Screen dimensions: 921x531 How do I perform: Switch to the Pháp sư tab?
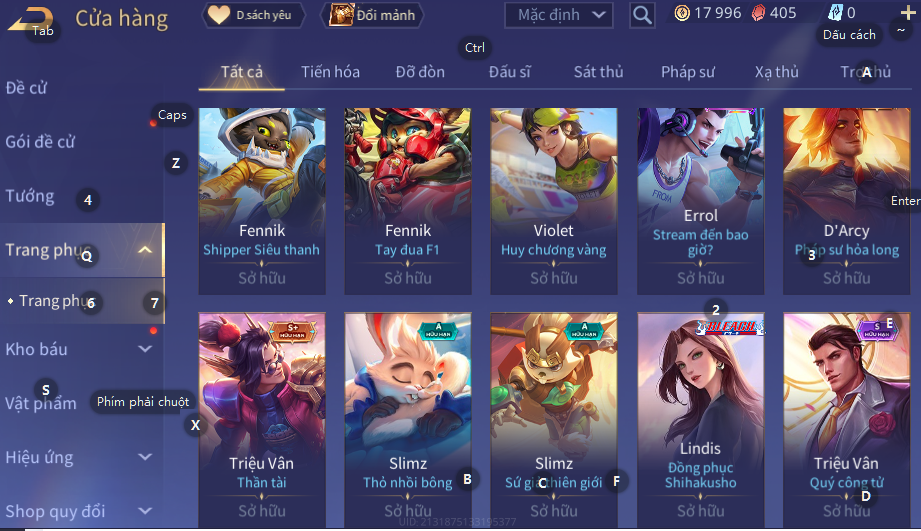click(x=688, y=72)
